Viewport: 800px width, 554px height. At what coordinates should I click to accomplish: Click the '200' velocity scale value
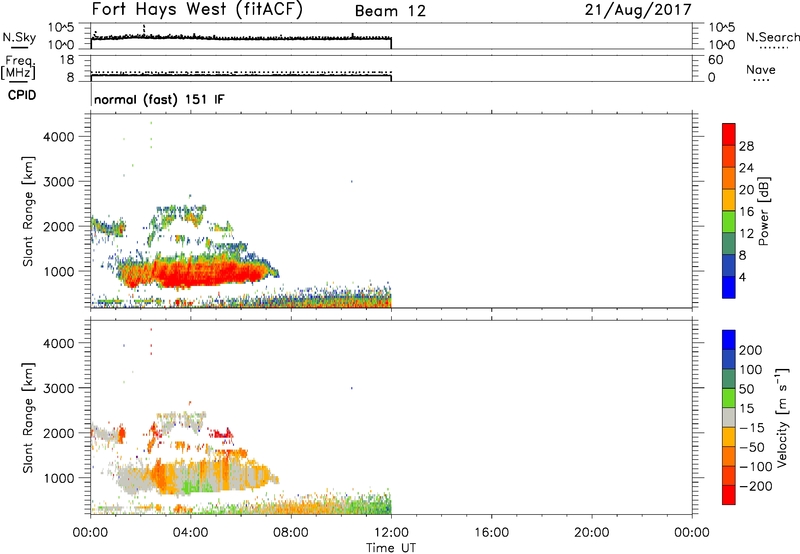click(751, 350)
